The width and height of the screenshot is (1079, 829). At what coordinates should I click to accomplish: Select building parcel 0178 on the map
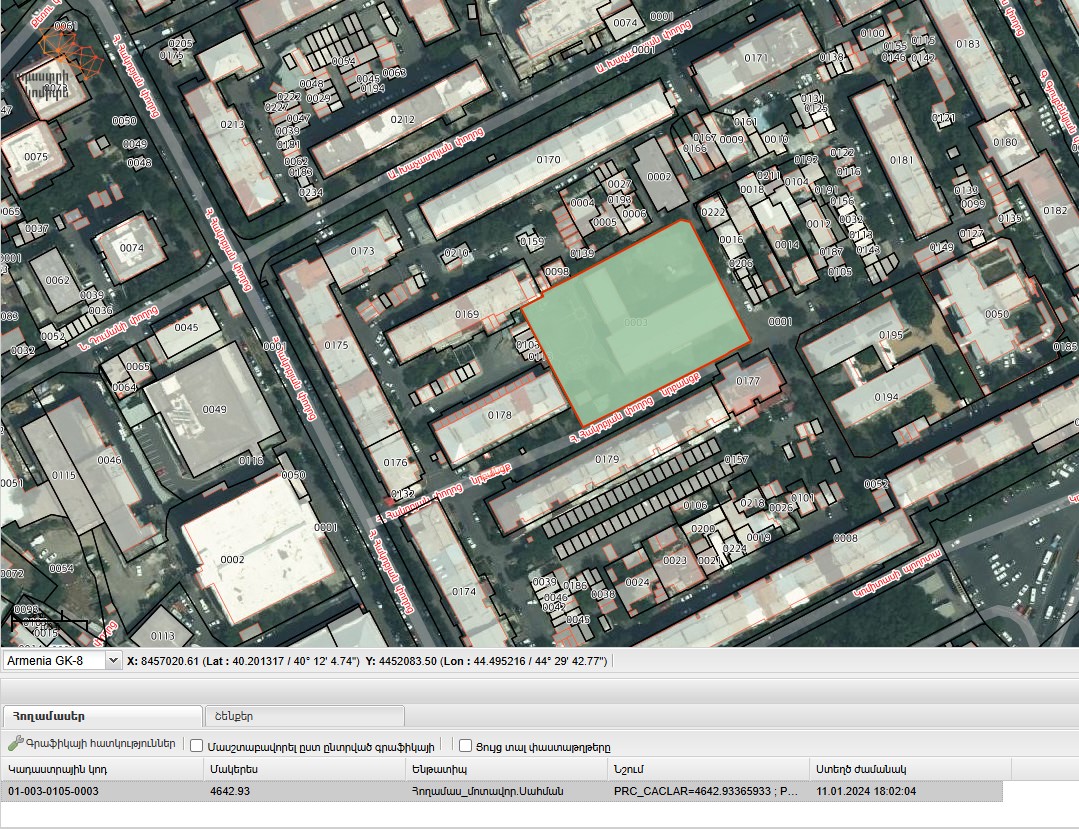pos(499,415)
